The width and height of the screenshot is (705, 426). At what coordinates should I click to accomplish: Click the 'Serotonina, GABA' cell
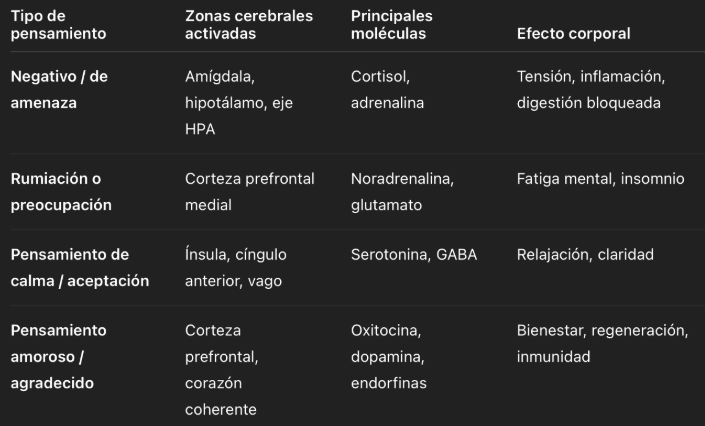[x=414, y=255]
